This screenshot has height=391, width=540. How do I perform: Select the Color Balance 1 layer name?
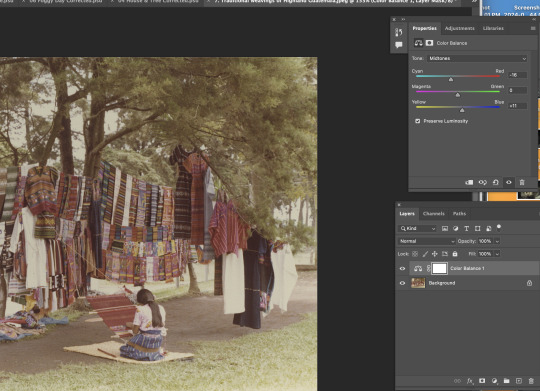pyautogui.click(x=467, y=268)
